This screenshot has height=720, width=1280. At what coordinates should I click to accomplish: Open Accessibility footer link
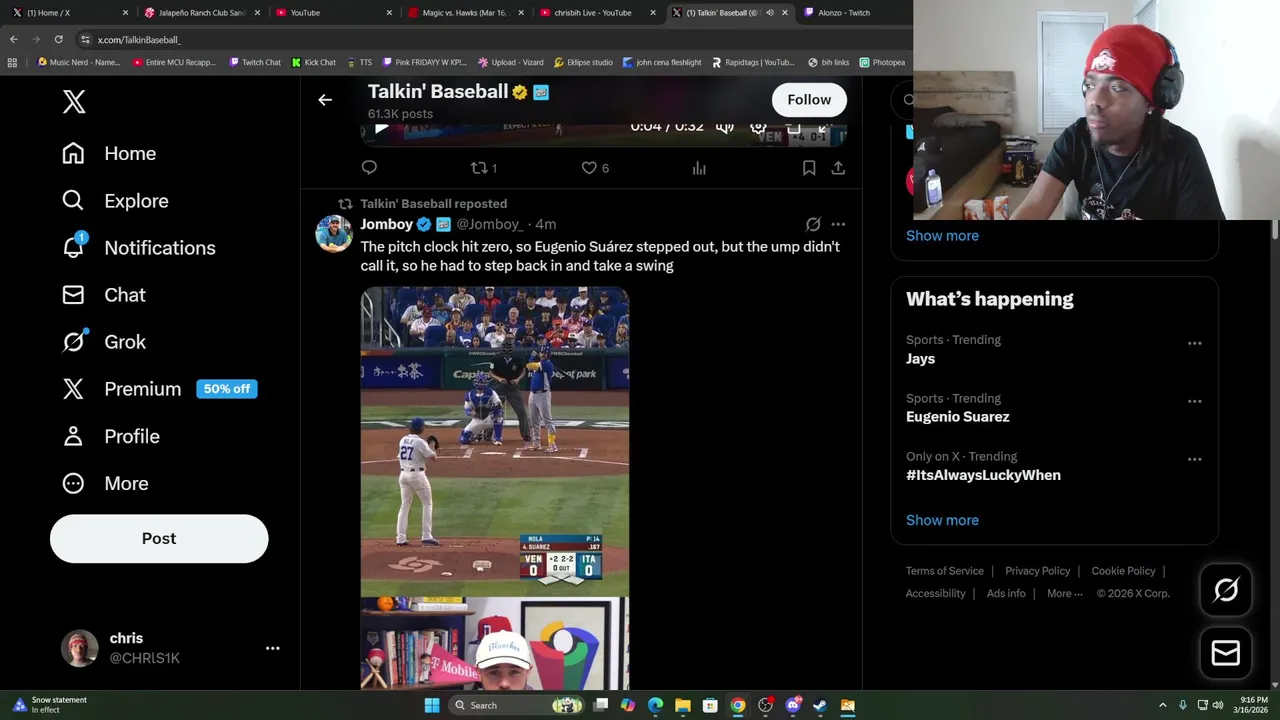935,593
